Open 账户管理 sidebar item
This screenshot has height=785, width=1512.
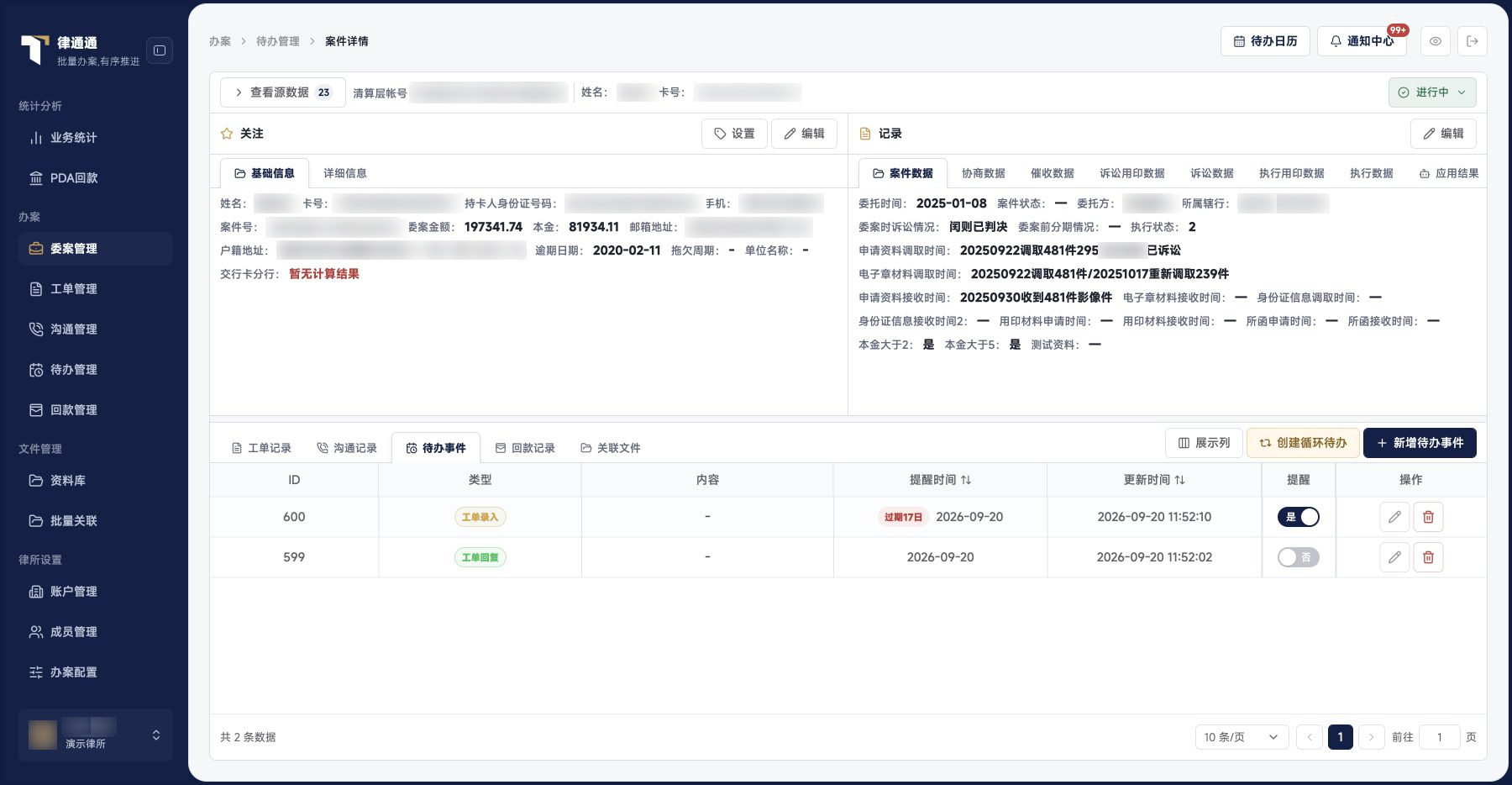click(x=96, y=592)
